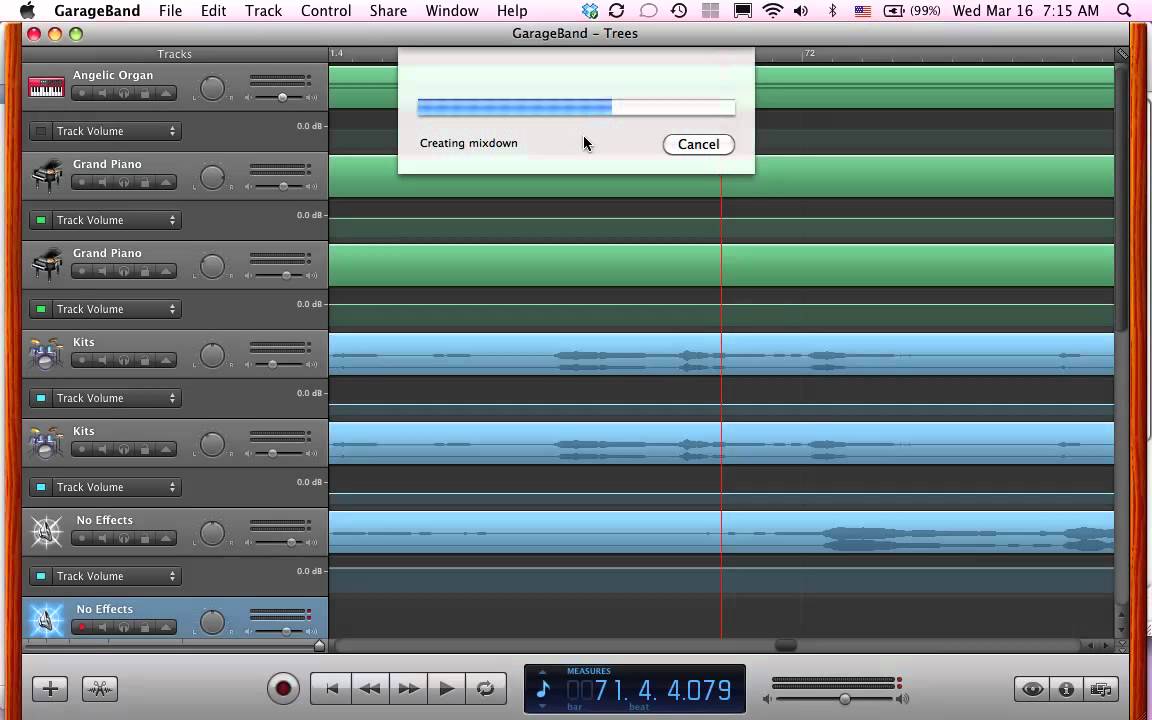Viewport: 1152px width, 720px height.
Task: Click the note icon in the LCD display
Action: 543,689
